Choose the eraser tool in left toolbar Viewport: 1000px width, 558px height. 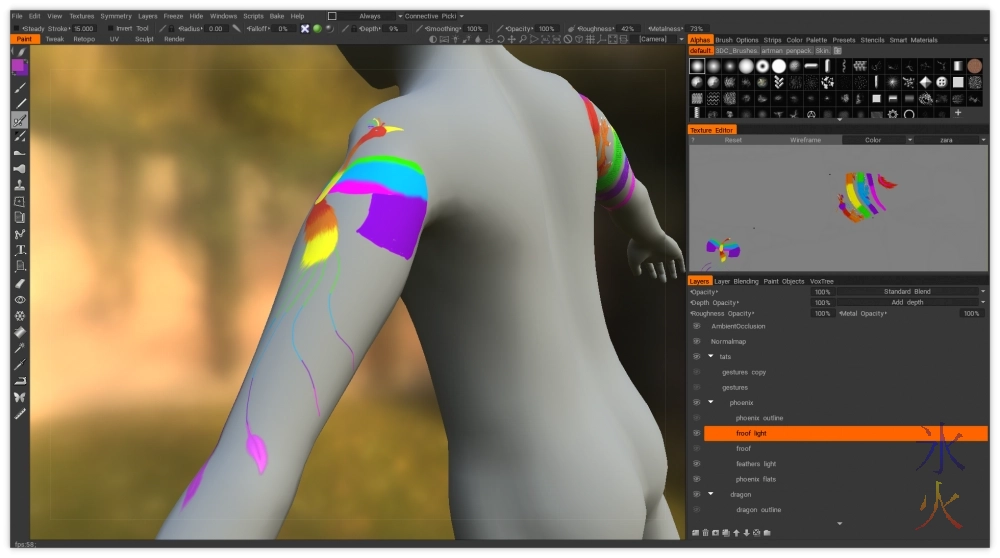(x=20, y=283)
